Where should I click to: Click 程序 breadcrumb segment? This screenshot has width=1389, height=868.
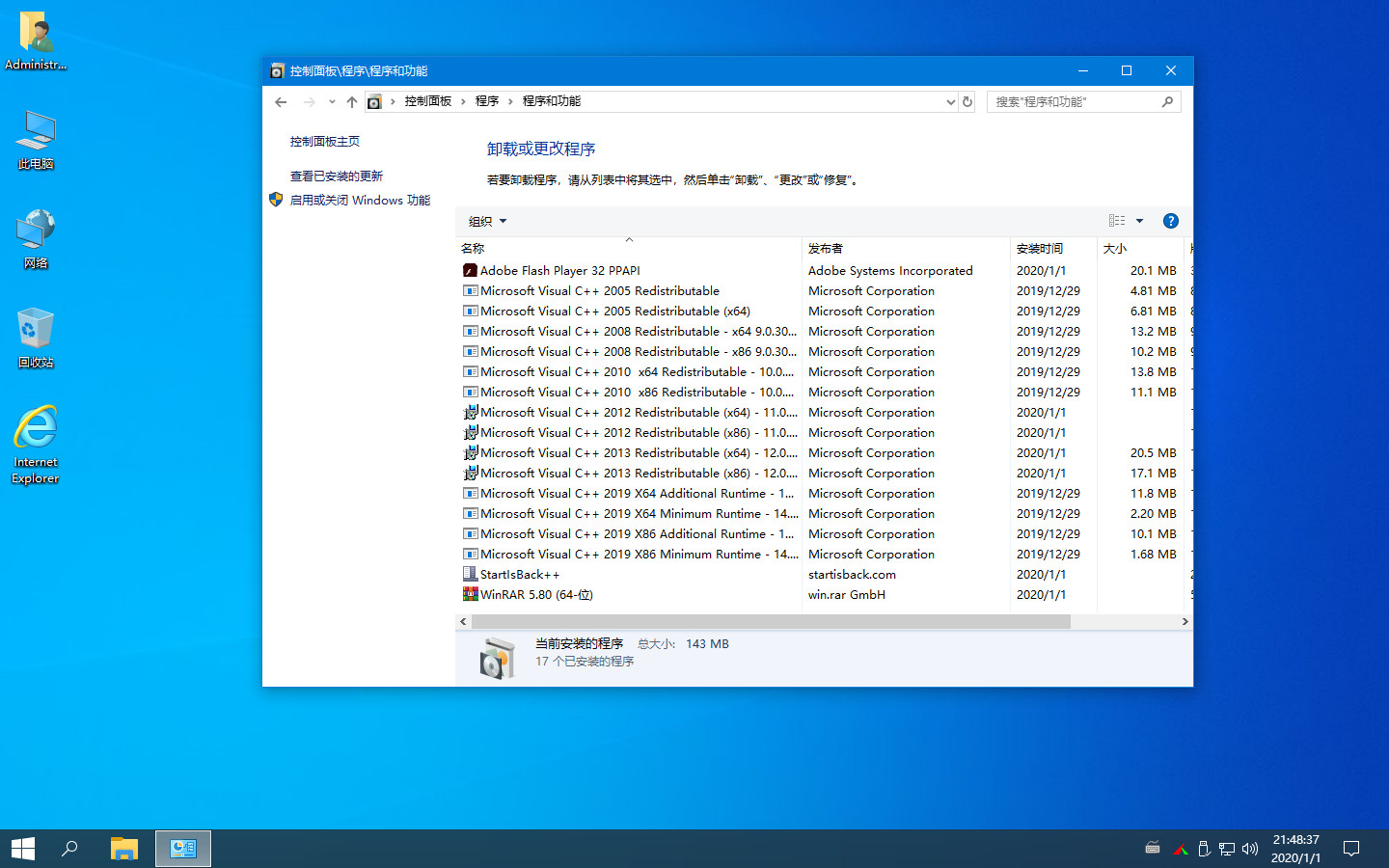point(487,101)
